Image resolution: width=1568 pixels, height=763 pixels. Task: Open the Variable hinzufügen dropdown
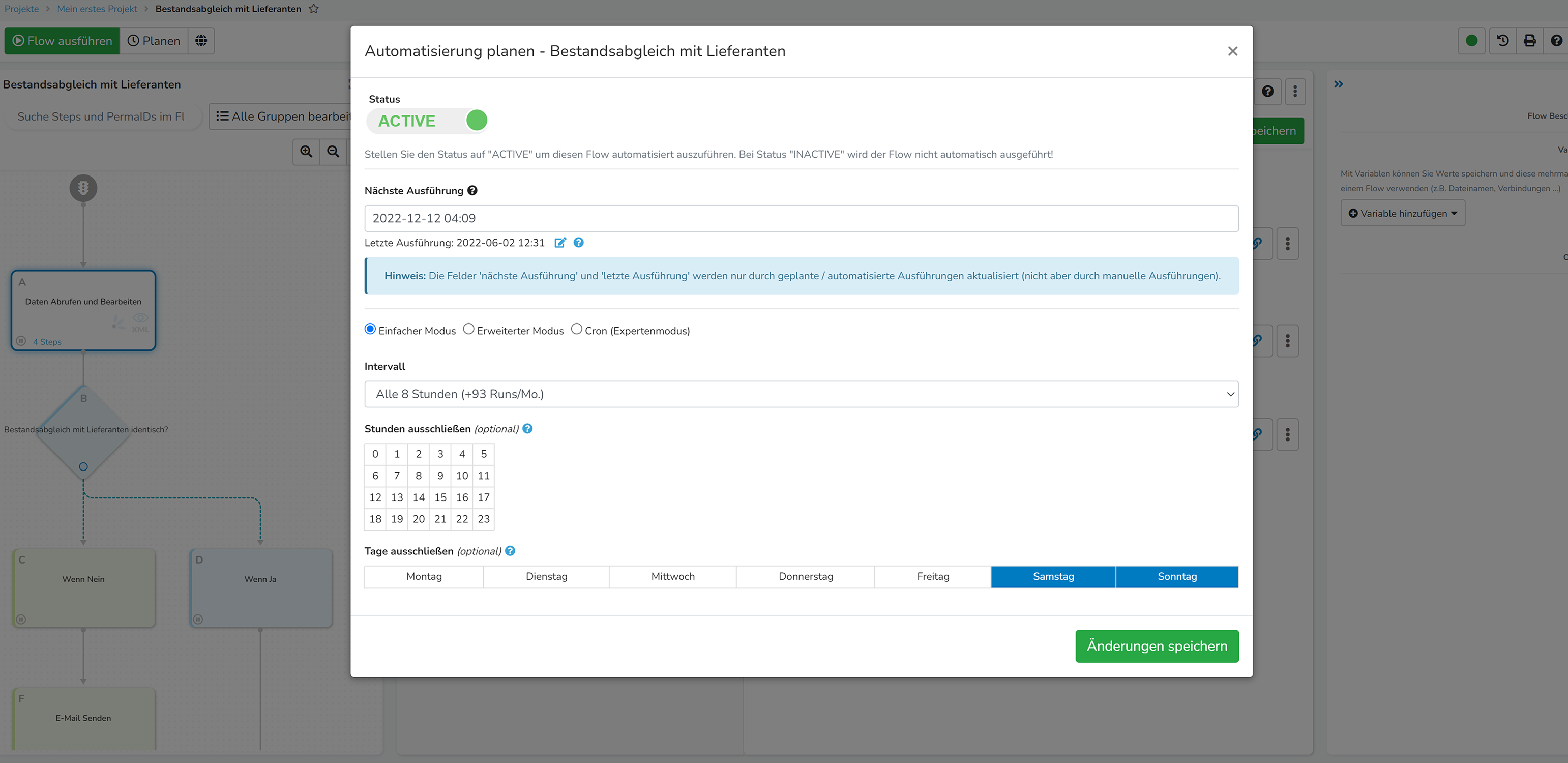[x=1402, y=213]
